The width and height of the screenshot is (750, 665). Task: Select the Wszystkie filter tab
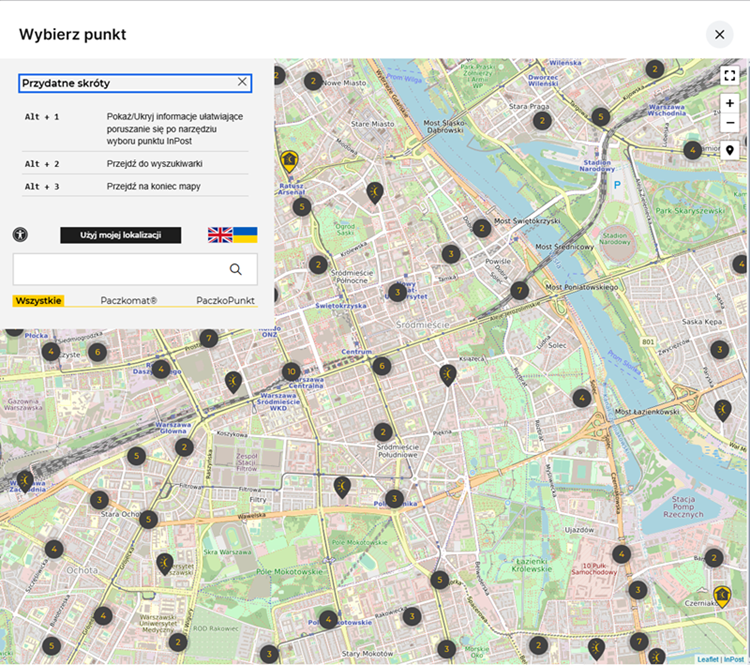click(x=38, y=300)
